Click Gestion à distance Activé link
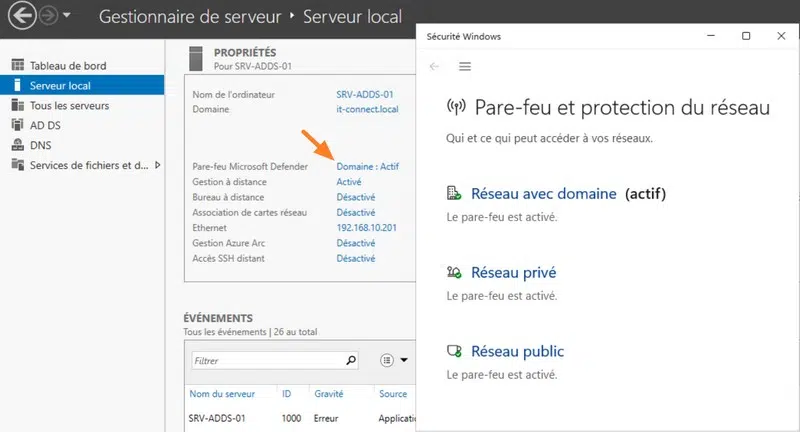Viewport: 800px width, 432px height. point(348,182)
